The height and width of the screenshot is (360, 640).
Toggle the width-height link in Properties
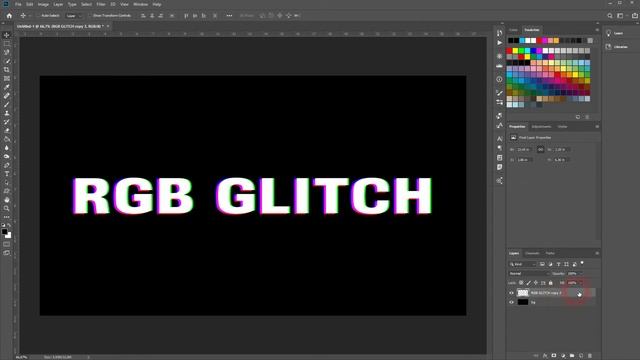coord(540,149)
